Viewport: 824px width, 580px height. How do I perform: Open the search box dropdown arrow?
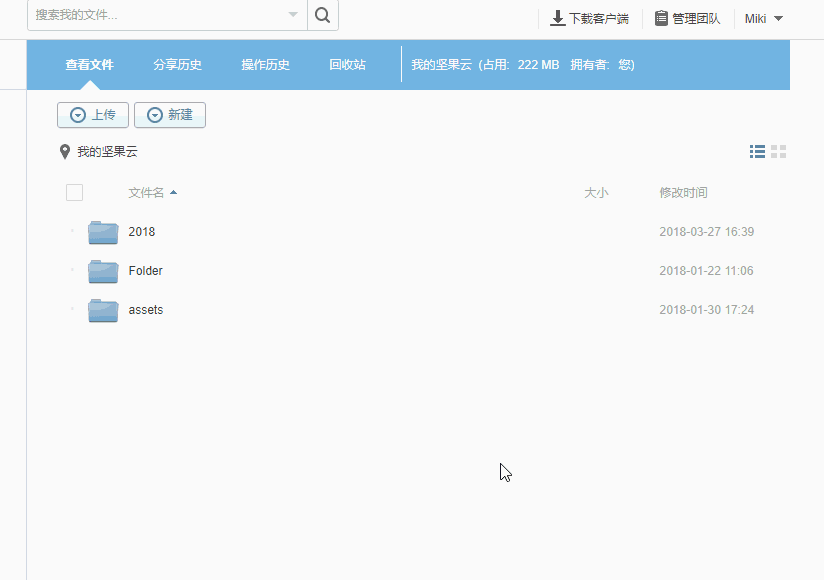(293, 15)
